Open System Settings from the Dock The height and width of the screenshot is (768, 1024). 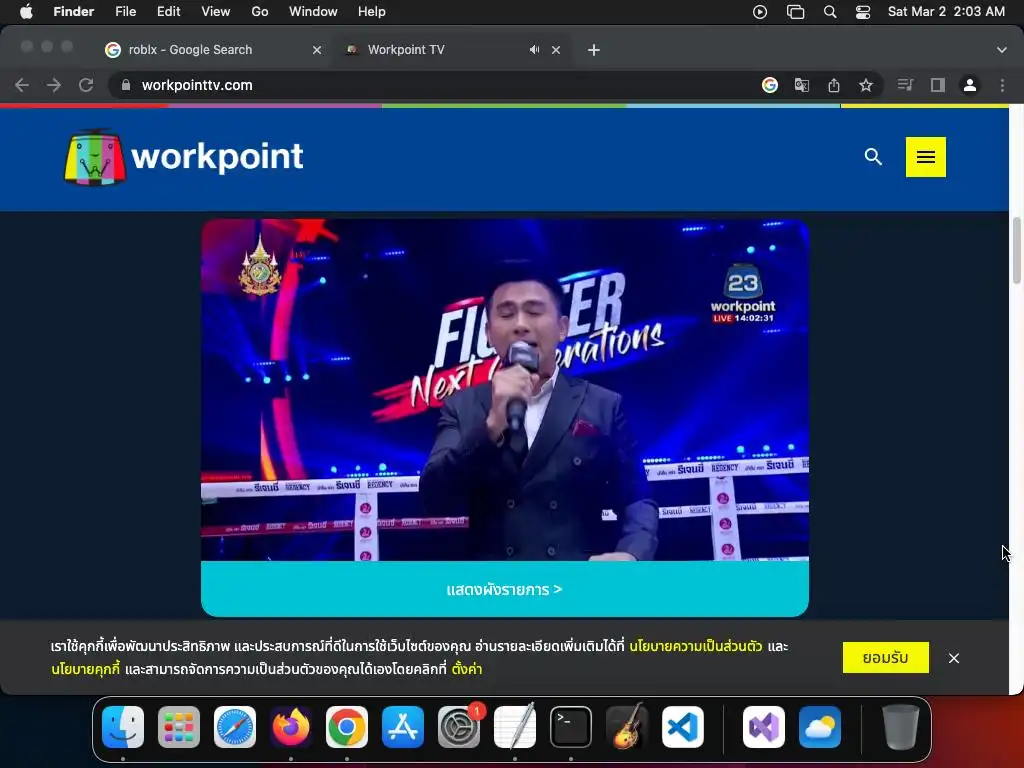459,727
